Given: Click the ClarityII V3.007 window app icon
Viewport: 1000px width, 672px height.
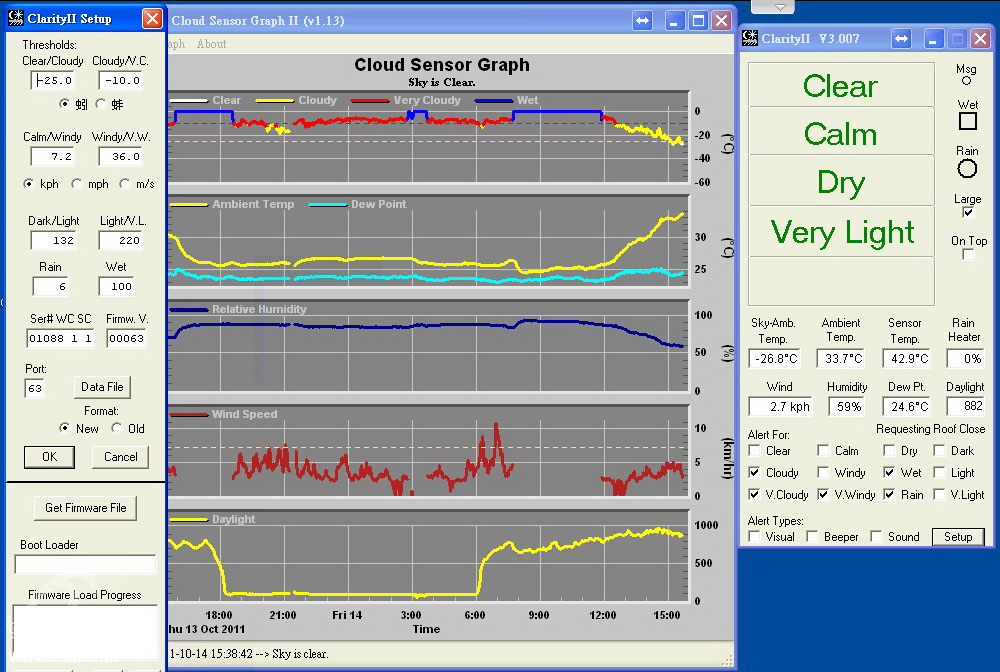Looking at the screenshot, I should 750,39.
